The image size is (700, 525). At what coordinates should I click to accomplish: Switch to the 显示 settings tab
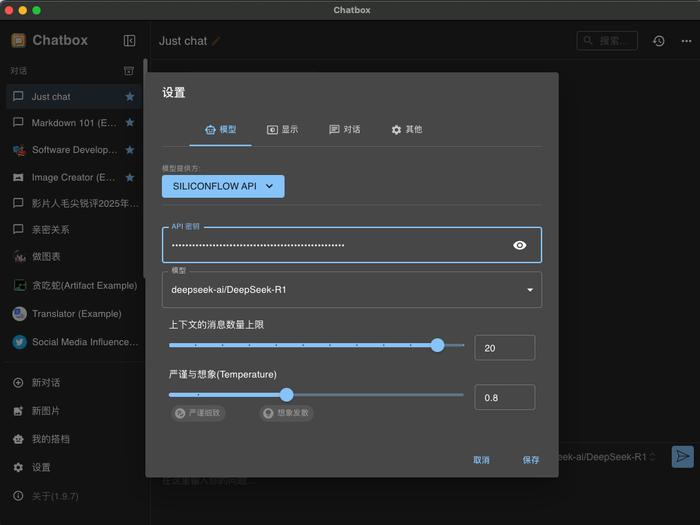click(282, 129)
